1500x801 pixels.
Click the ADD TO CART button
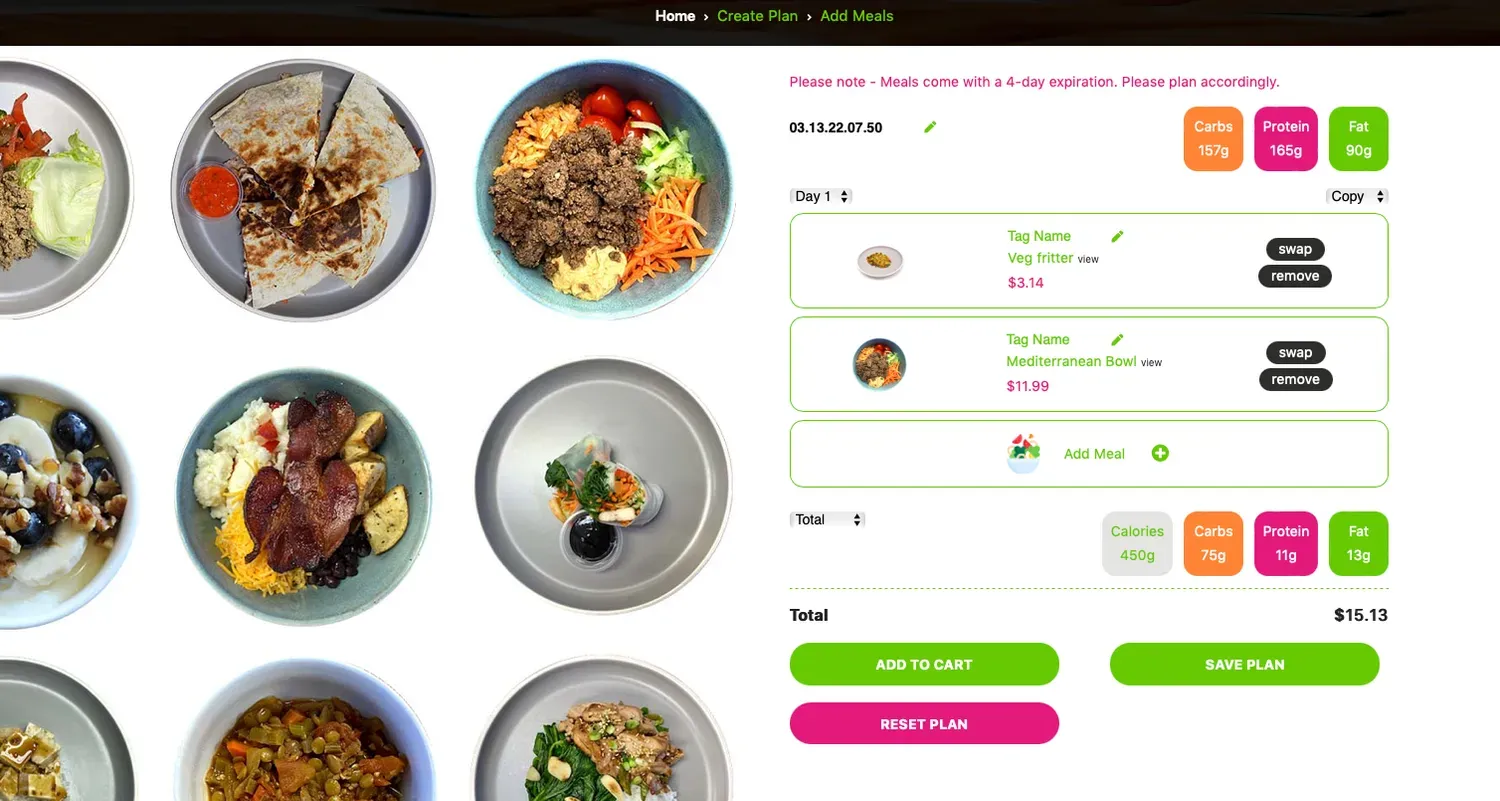[x=924, y=664]
